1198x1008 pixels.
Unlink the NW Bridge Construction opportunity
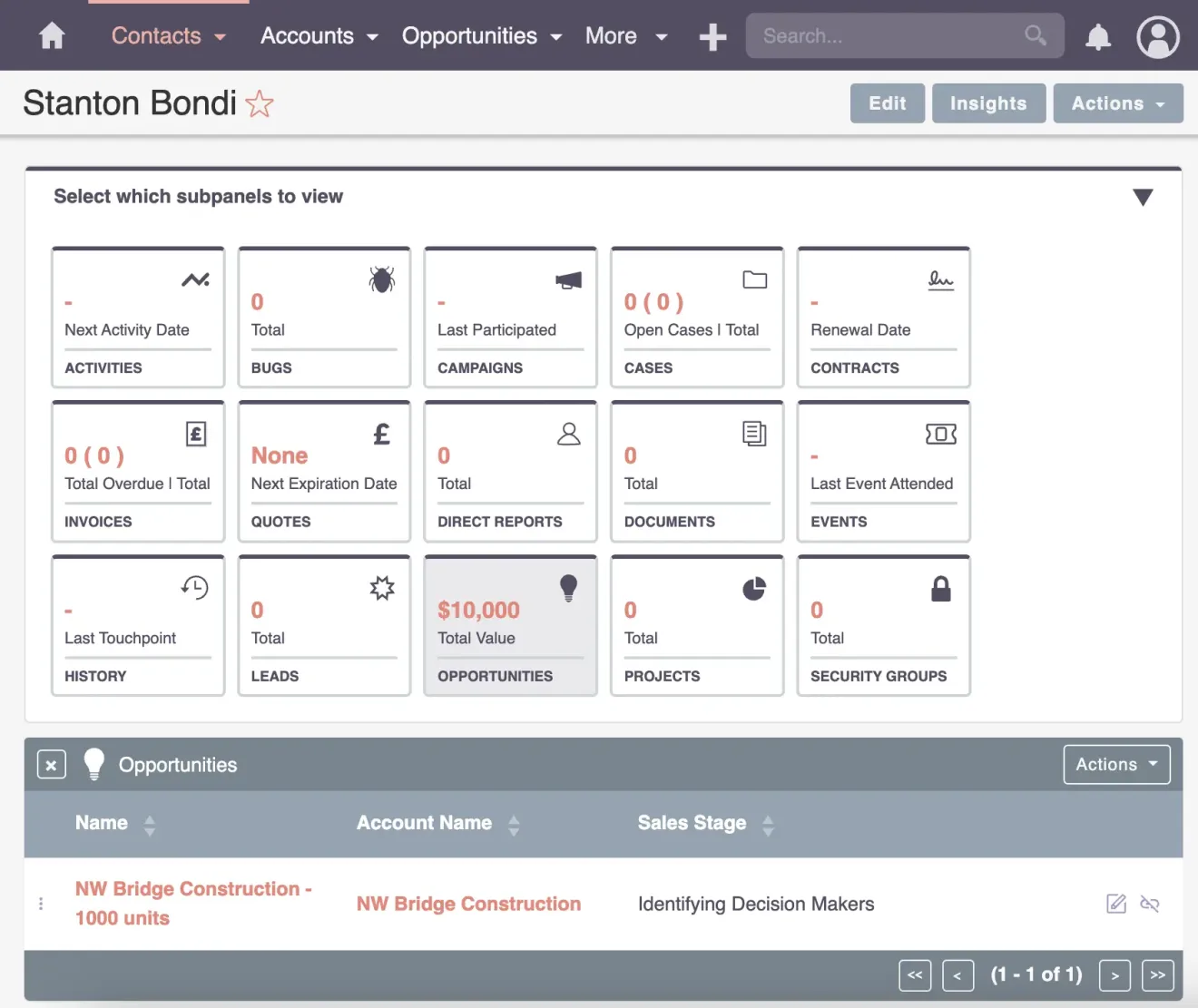1150,904
